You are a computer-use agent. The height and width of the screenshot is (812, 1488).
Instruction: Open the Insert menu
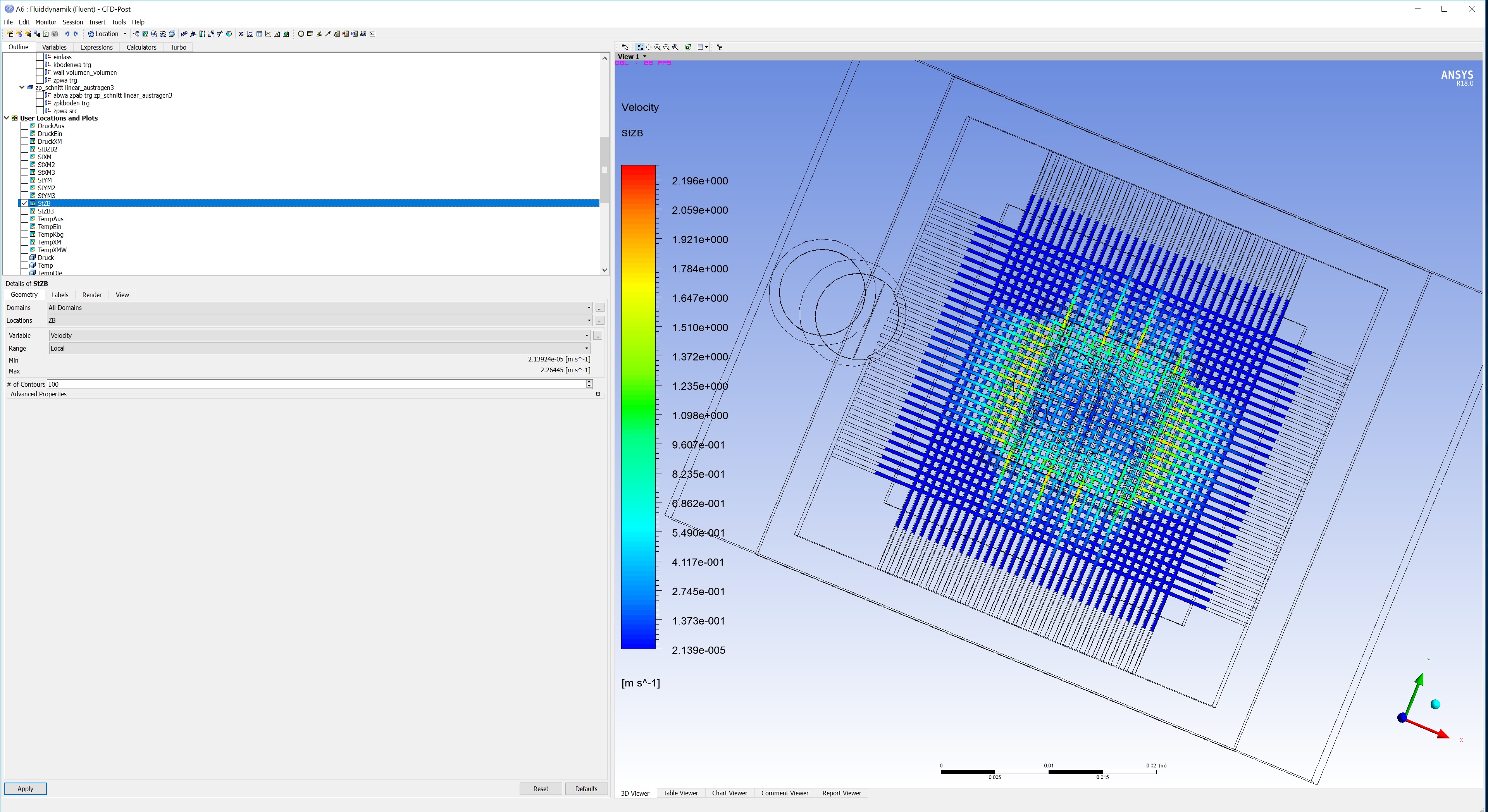[x=97, y=22]
